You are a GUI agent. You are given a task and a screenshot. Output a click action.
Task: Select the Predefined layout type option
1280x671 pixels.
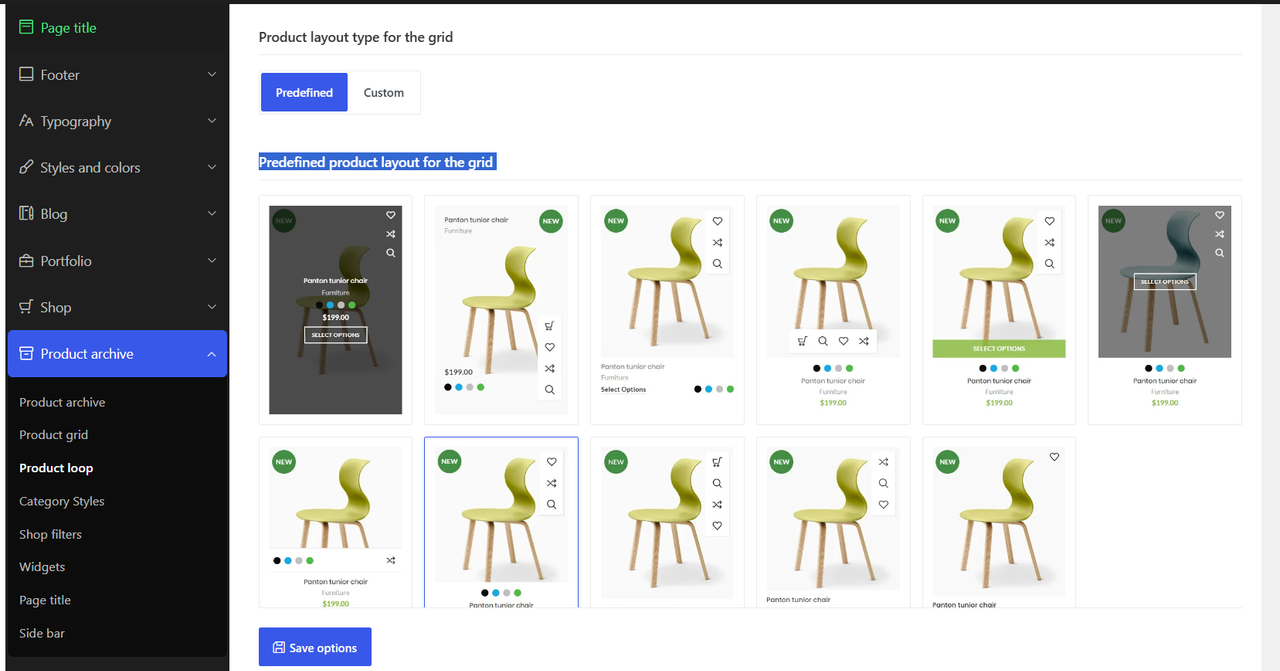point(304,92)
